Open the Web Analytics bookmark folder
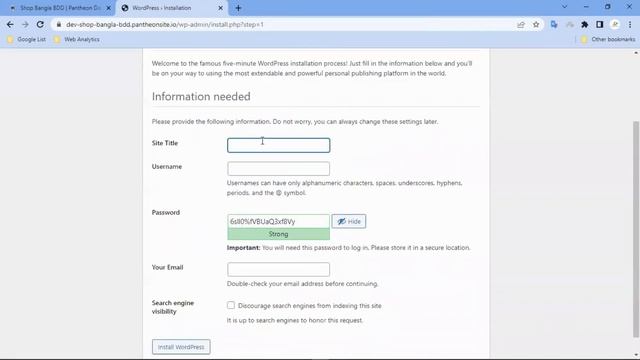 coord(77,39)
